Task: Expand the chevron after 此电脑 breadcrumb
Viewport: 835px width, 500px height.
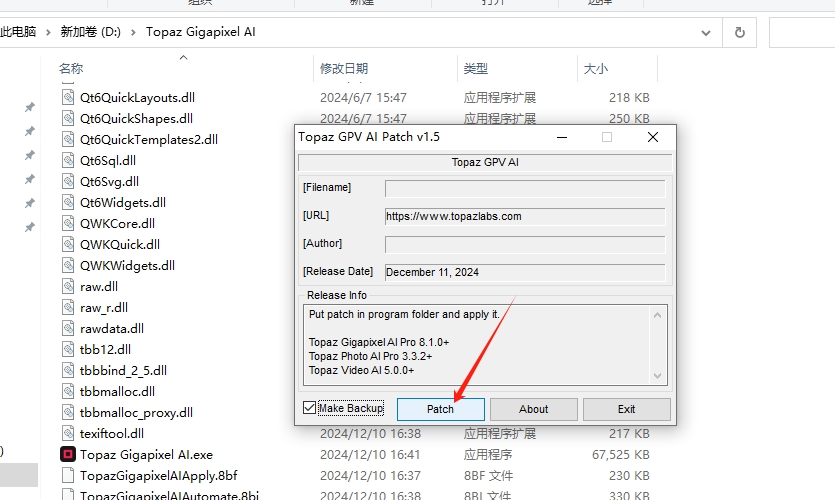Action: tap(48, 32)
